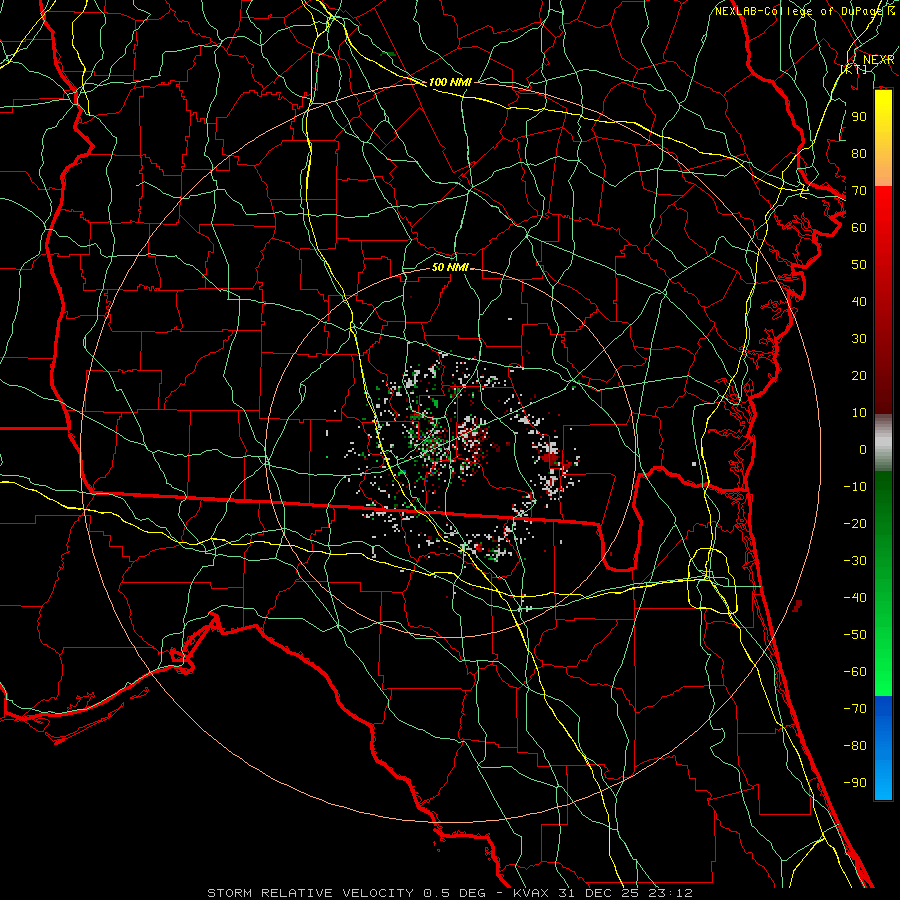Click the 40 value on the velocity scale

click(859, 302)
